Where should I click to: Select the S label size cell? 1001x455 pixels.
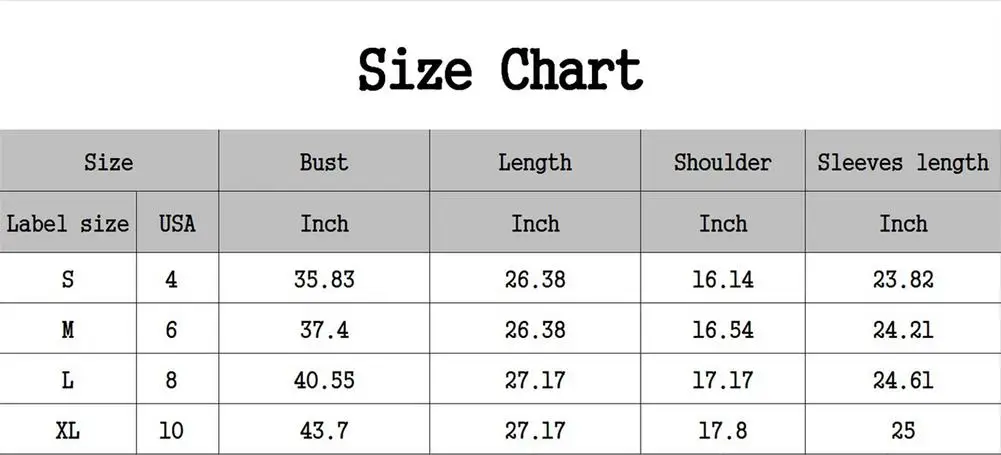point(68,279)
